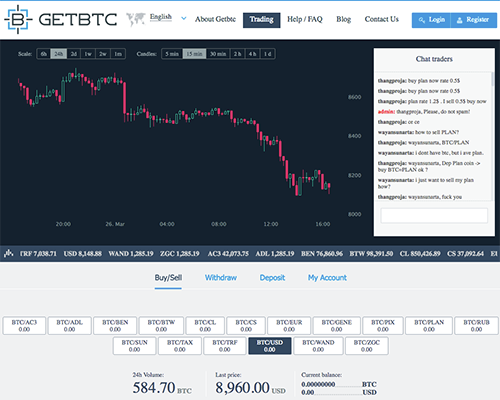The width and height of the screenshot is (500, 400).
Task: Set chart scale to 1w
Action: pyautogui.click(x=88, y=54)
